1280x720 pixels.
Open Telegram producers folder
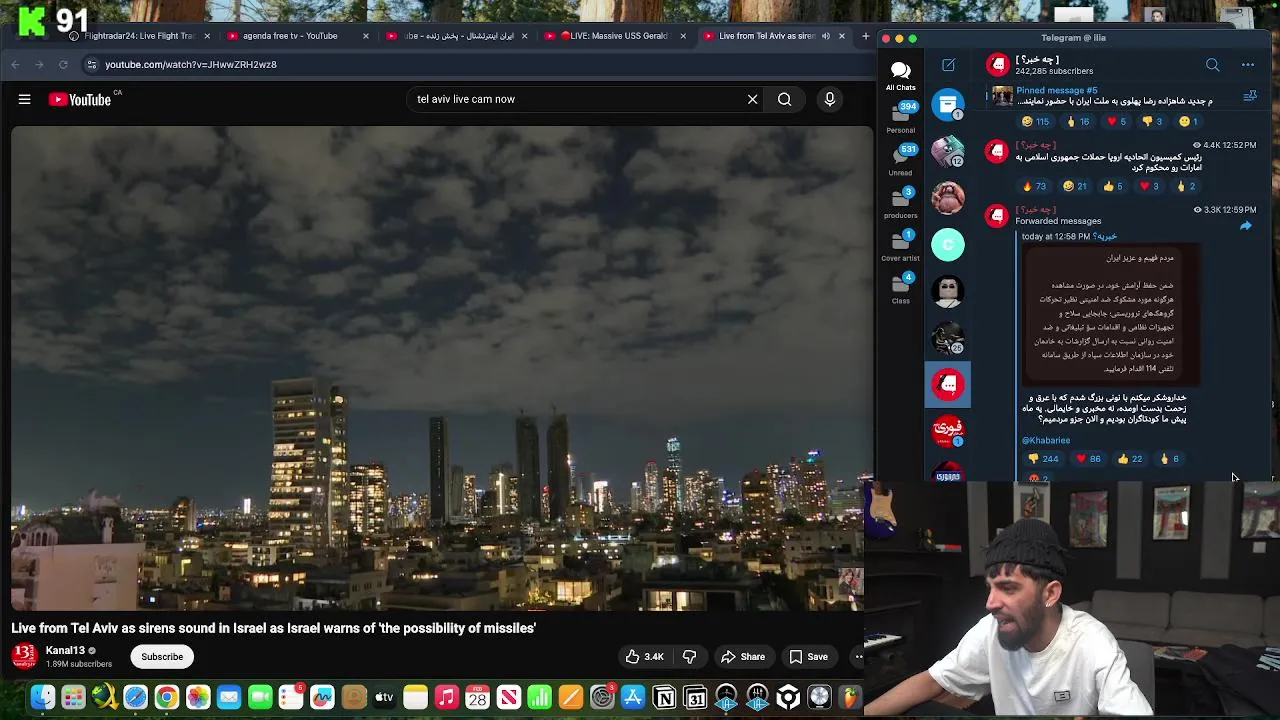(900, 203)
